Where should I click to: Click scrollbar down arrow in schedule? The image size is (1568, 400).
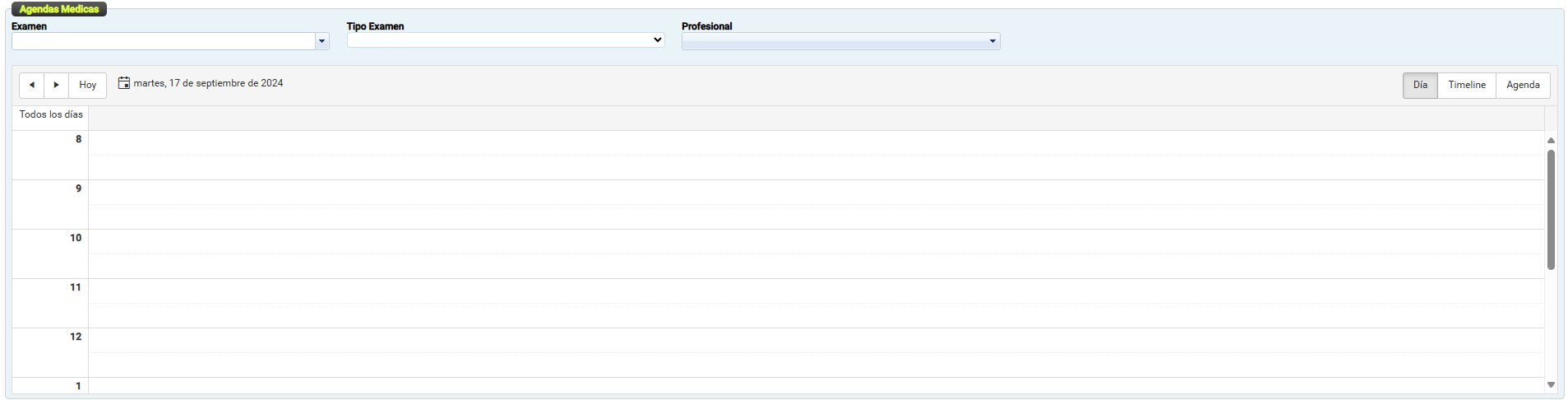pos(1551,384)
